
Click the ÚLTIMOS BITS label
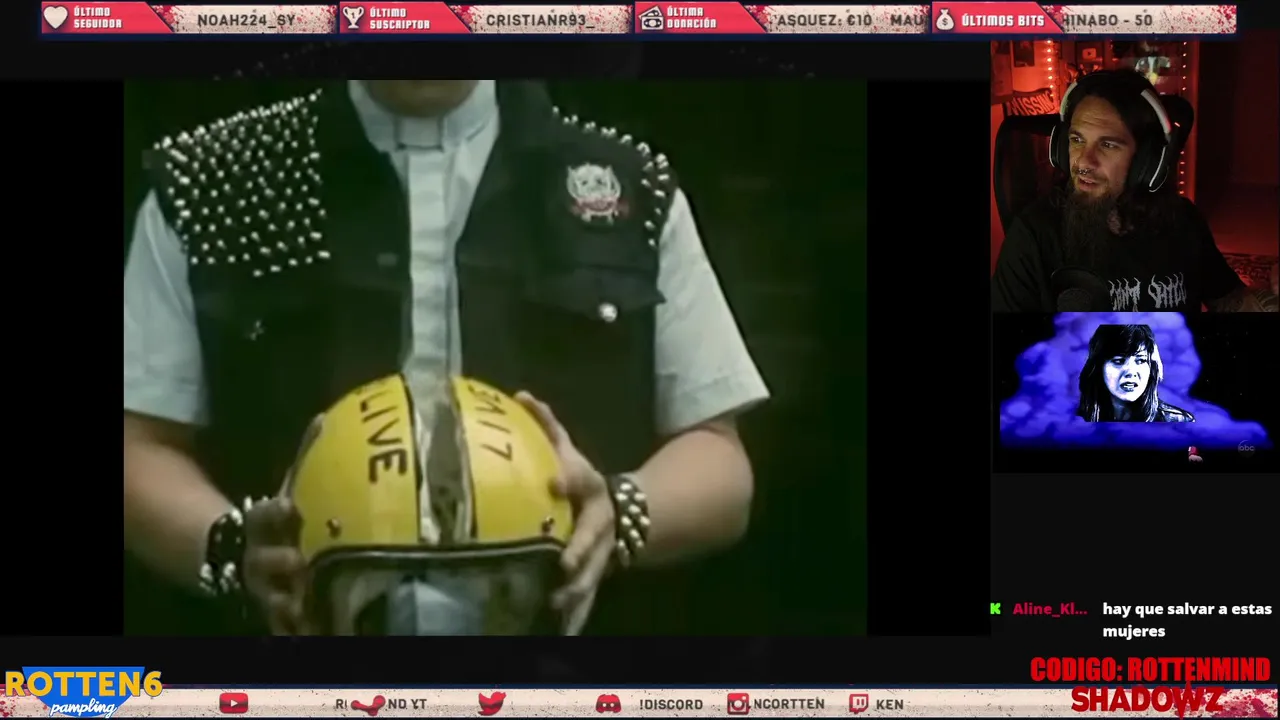(x=1002, y=20)
